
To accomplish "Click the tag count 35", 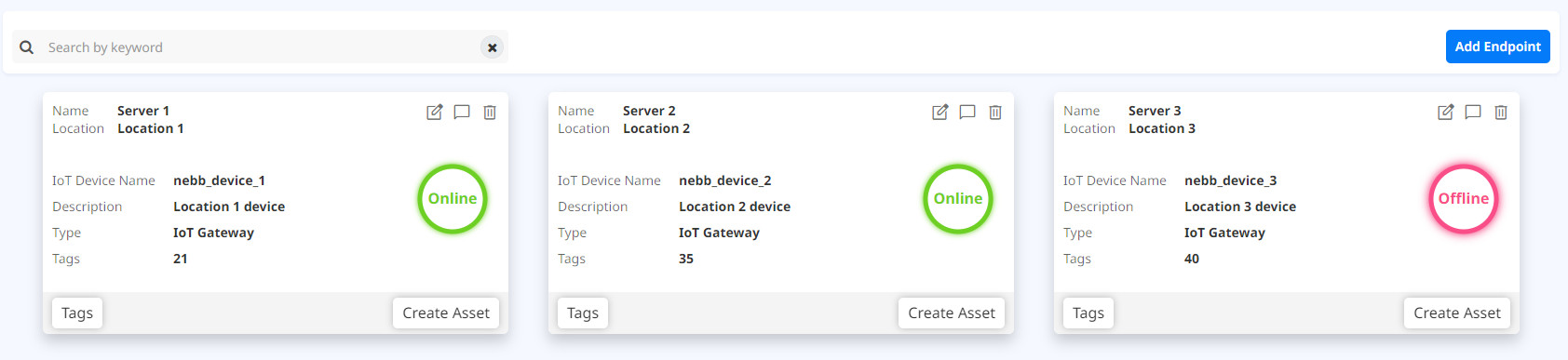I will [686, 259].
